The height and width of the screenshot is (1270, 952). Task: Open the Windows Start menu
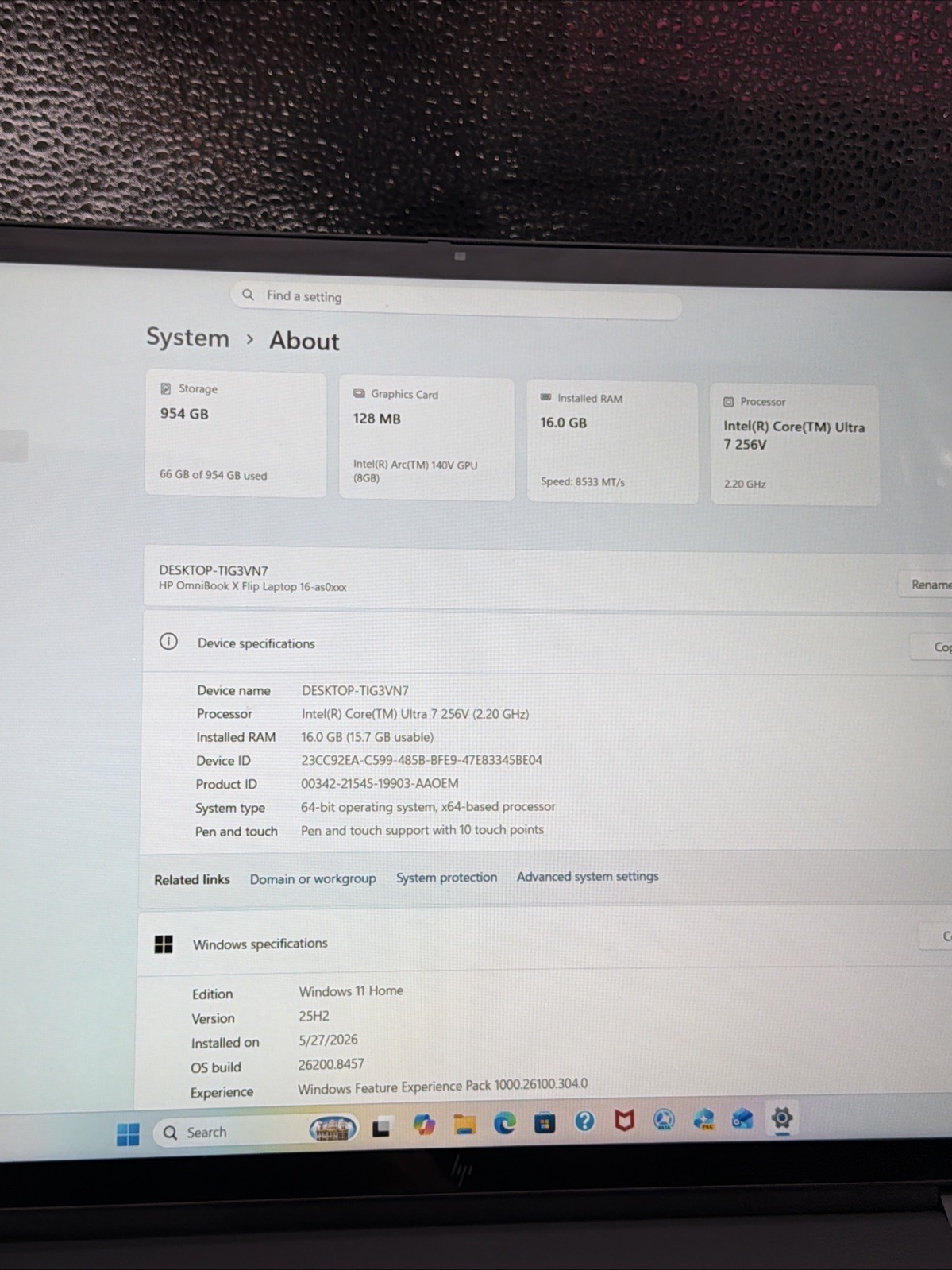pos(128,1134)
